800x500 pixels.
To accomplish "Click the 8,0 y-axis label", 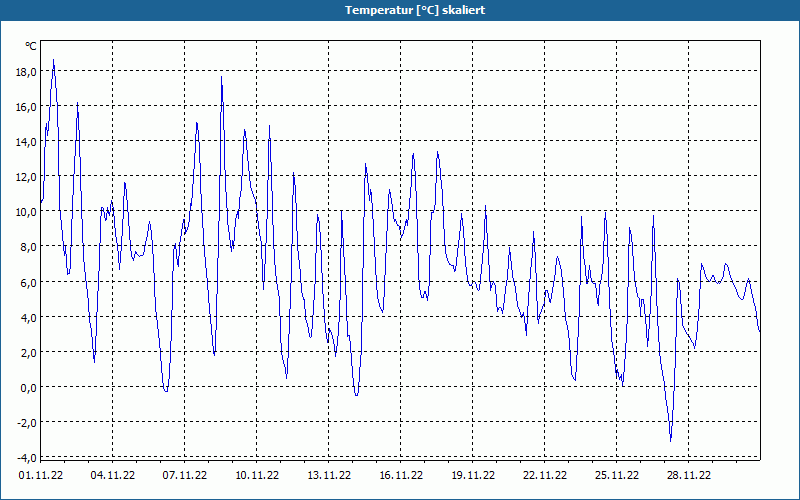I will pos(29,247).
